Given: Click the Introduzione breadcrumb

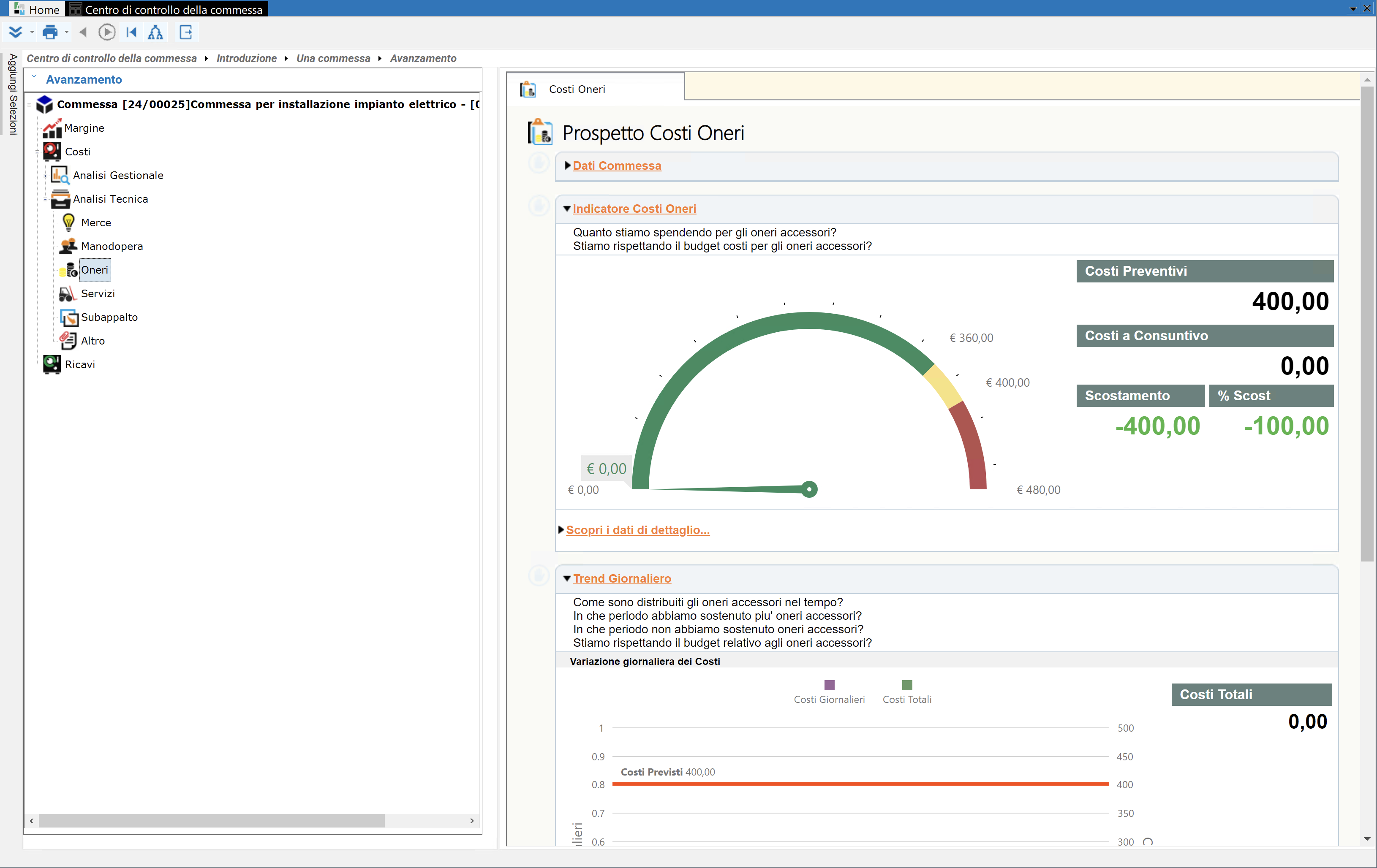Looking at the screenshot, I should click(246, 58).
